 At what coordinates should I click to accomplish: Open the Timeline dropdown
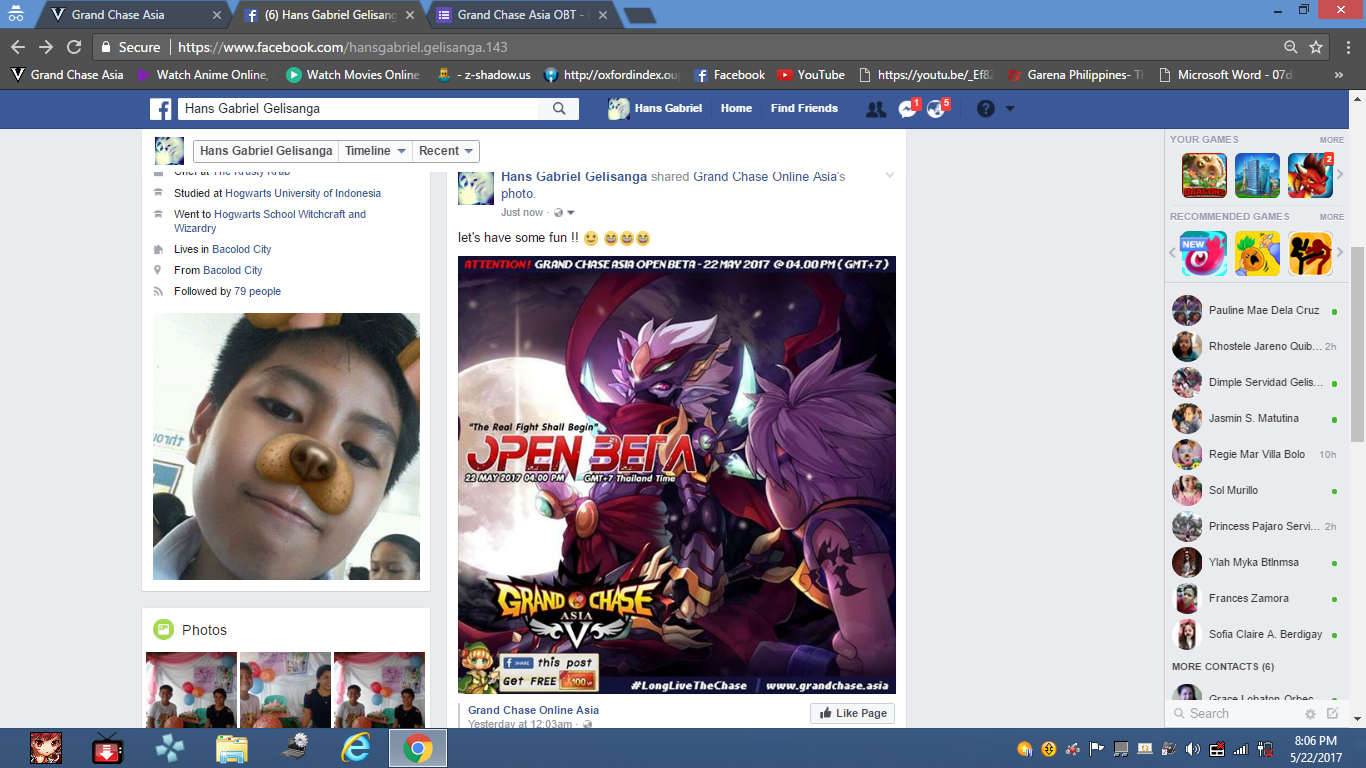[375, 151]
